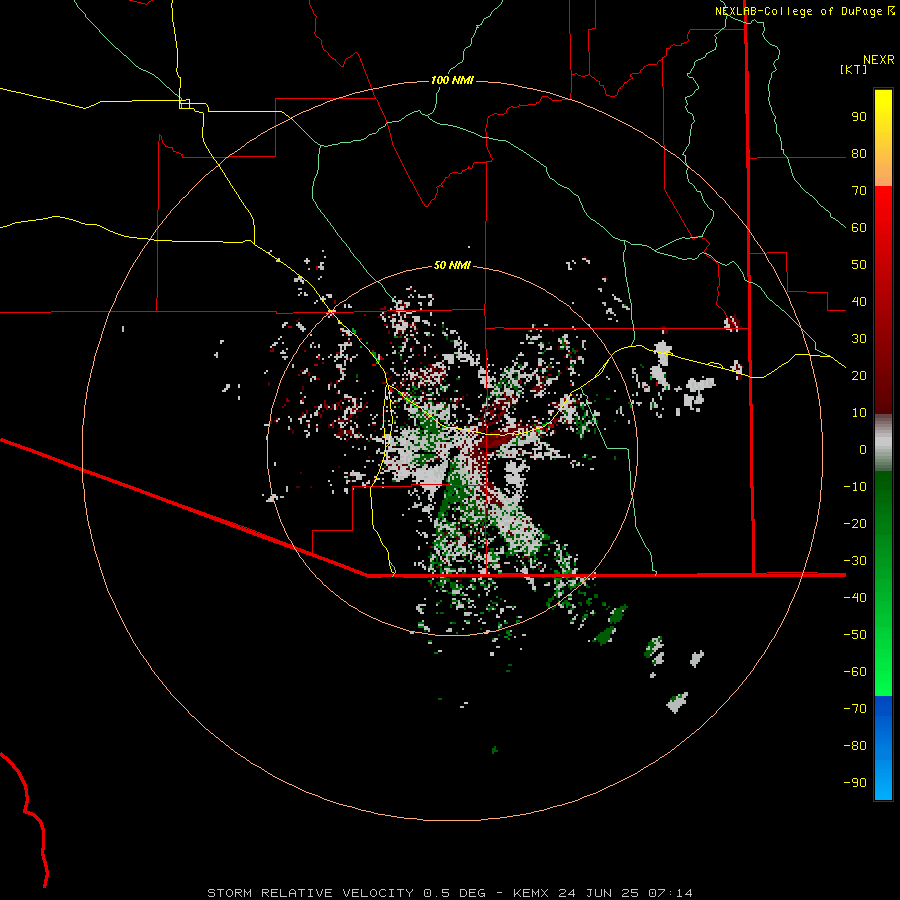Click the 60 value on the color scale
Image resolution: width=900 pixels, height=900 pixels.
point(859,228)
